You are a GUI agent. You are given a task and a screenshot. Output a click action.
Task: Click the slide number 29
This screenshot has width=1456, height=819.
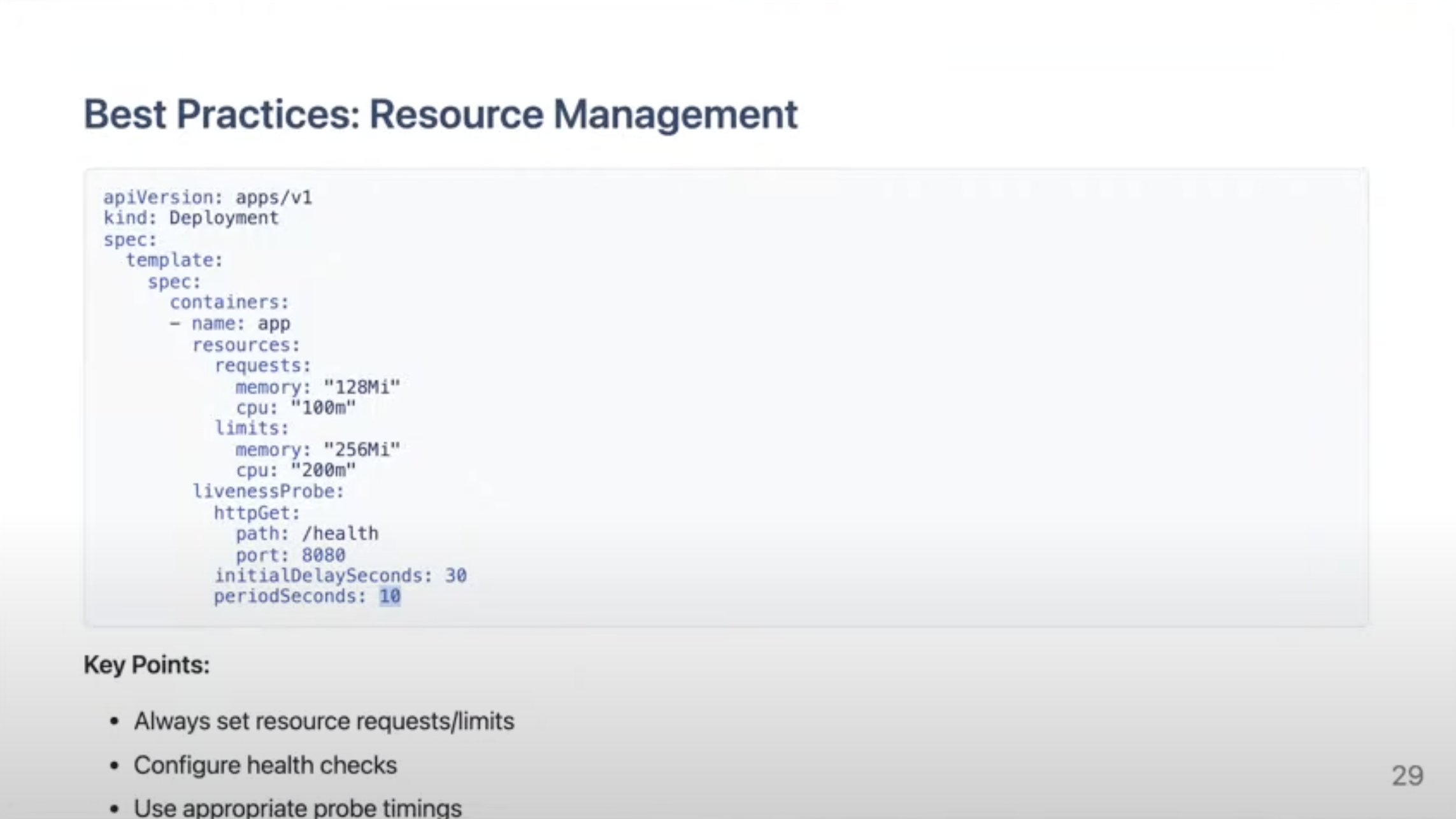[1407, 776]
